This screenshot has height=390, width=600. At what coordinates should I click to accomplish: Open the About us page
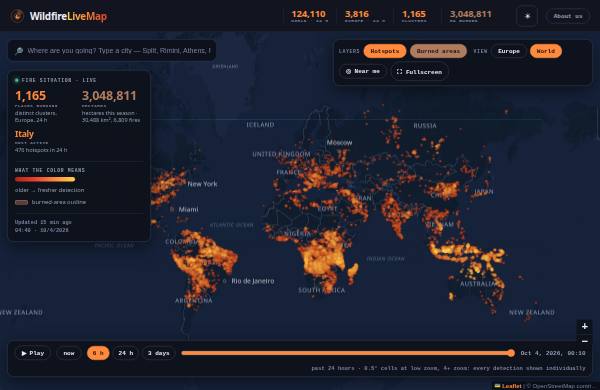[x=568, y=16]
